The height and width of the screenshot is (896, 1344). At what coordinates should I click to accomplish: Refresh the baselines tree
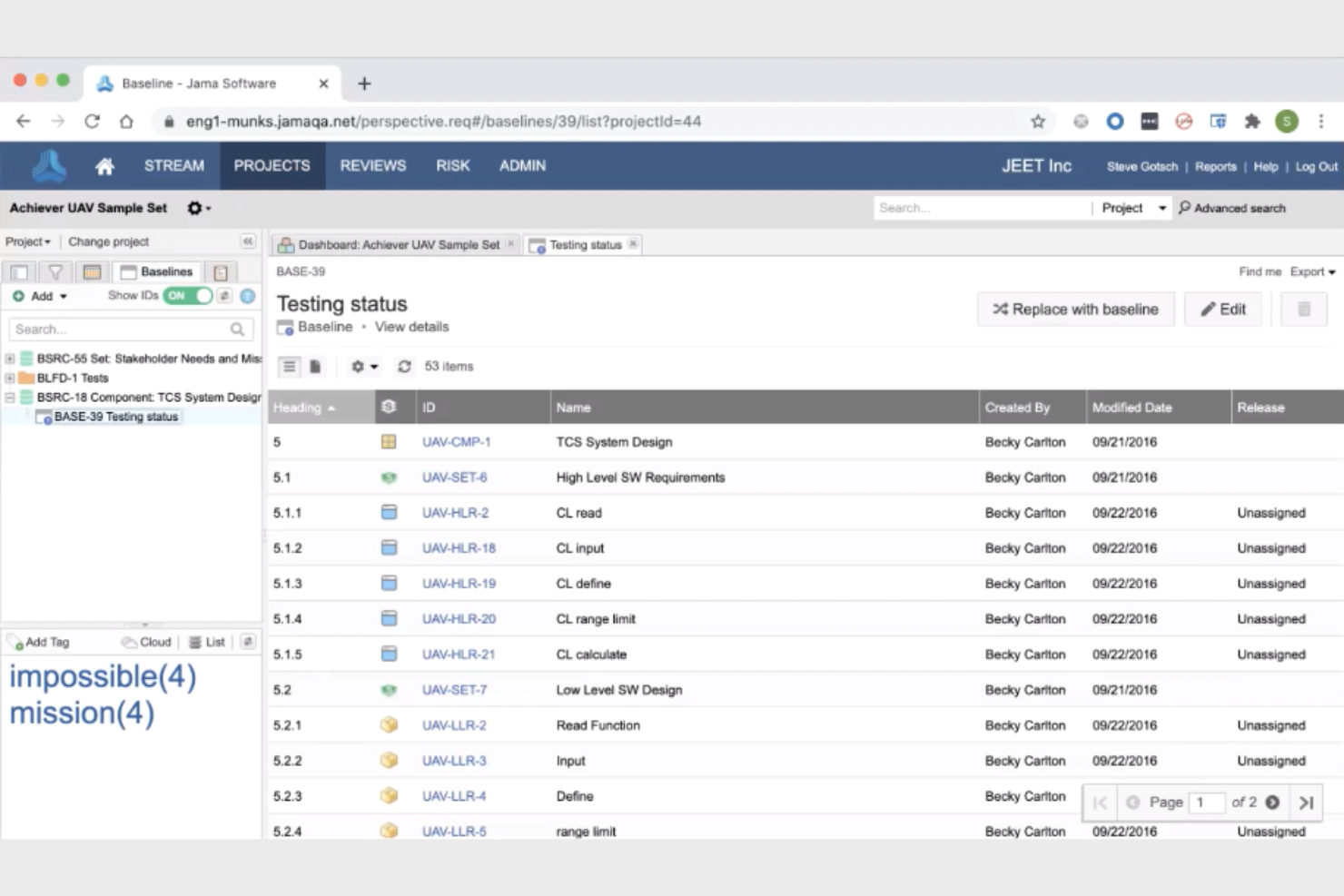224,296
